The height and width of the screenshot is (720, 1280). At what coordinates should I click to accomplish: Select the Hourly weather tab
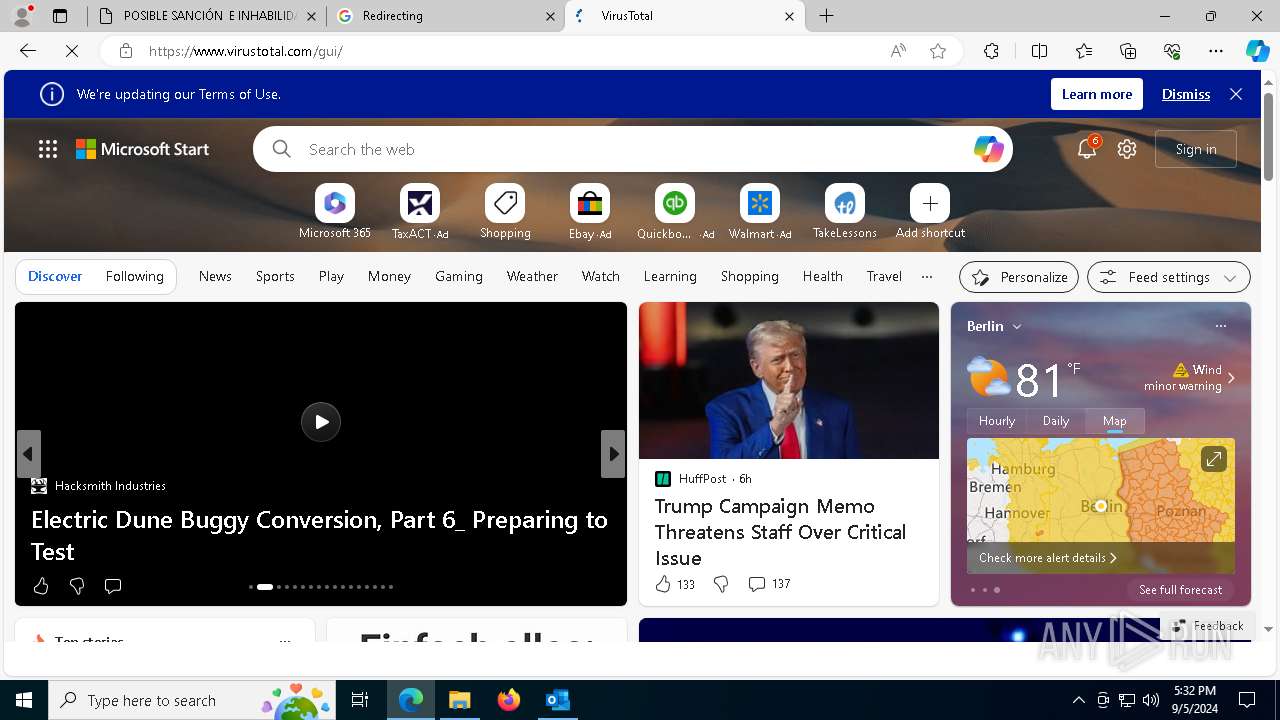(x=997, y=421)
